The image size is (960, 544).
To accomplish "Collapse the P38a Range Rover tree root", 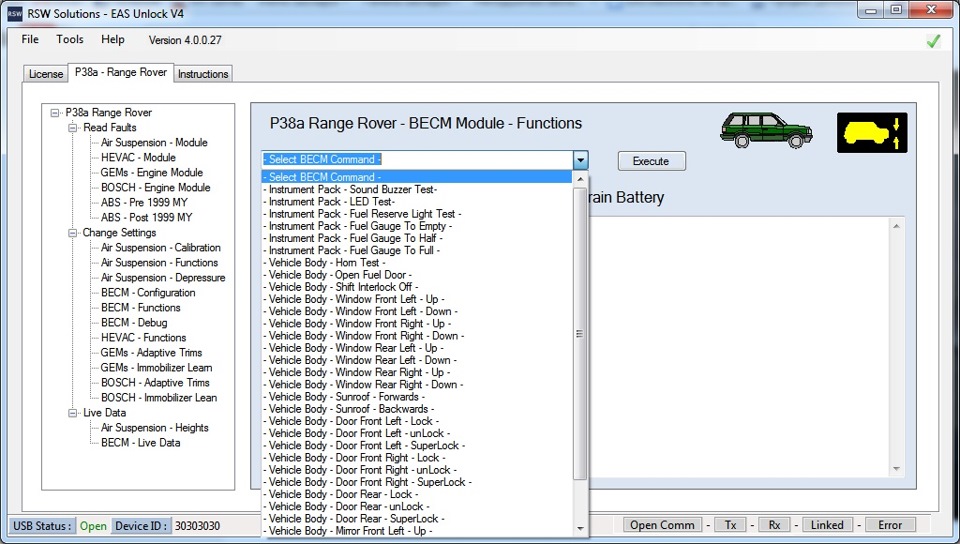I will 55,113.
